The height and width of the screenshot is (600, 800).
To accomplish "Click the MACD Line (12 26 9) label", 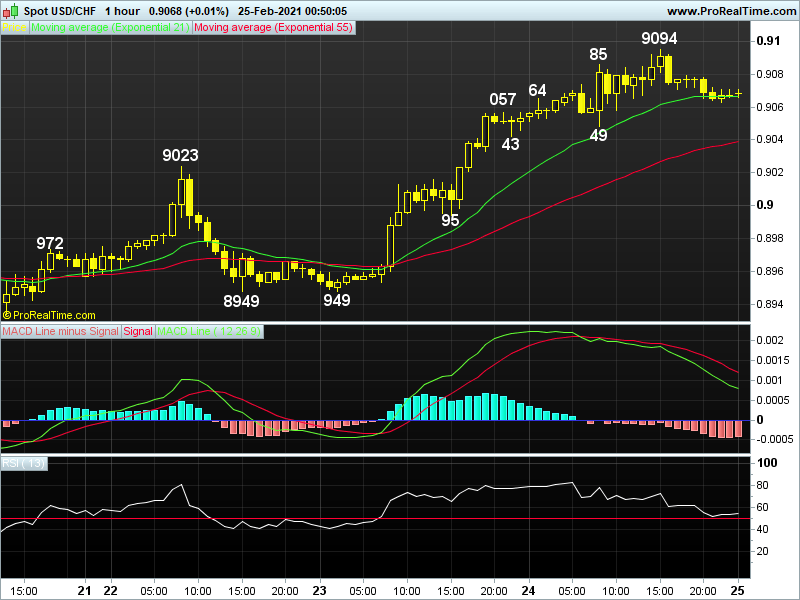I will pyautogui.click(x=209, y=331).
